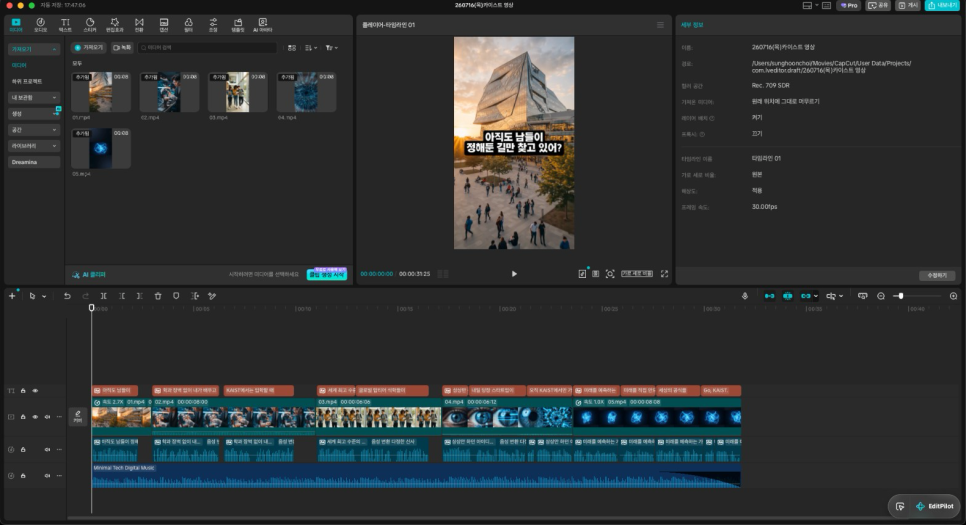Open the AI 클리퍼 tool
The height and width of the screenshot is (525, 966).
click(x=89, y=275)
